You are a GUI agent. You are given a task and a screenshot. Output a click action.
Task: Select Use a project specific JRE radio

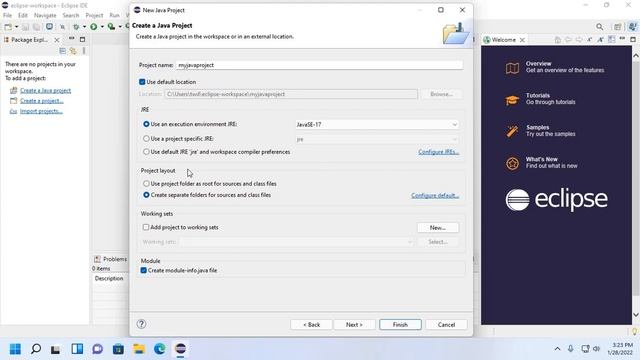pos(146,139)
